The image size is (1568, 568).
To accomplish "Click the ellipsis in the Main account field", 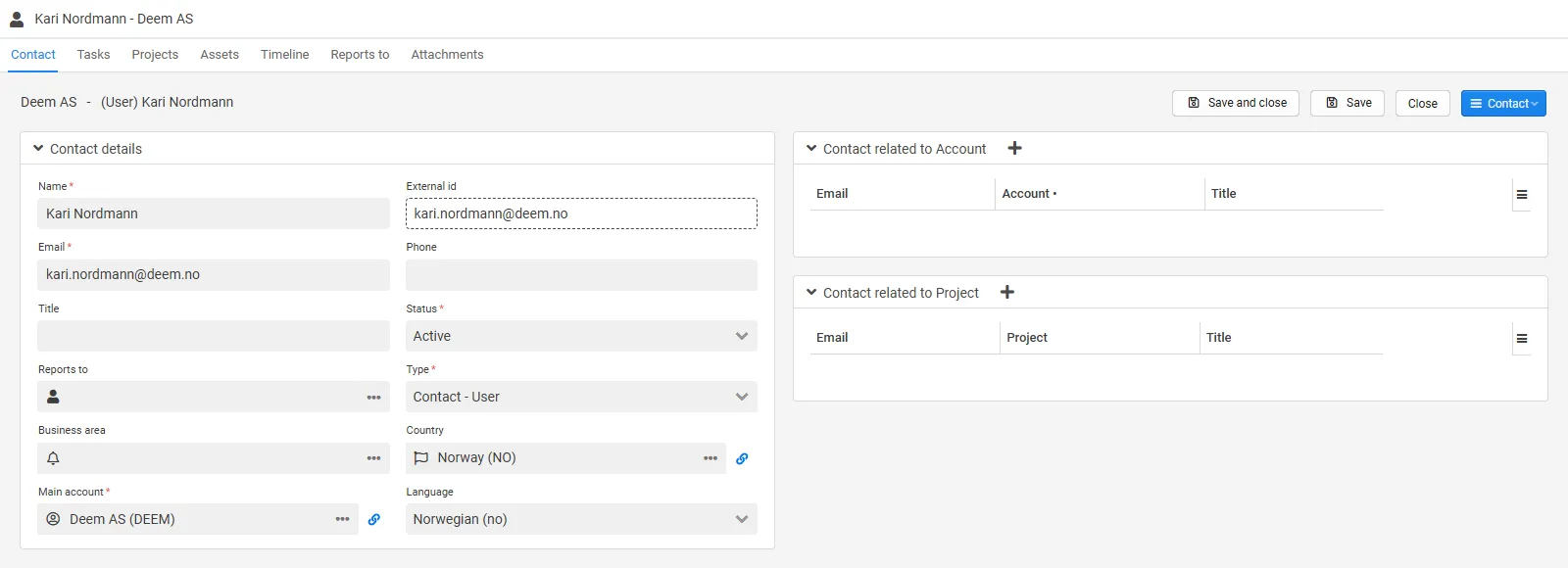I will tap(342, 519).
